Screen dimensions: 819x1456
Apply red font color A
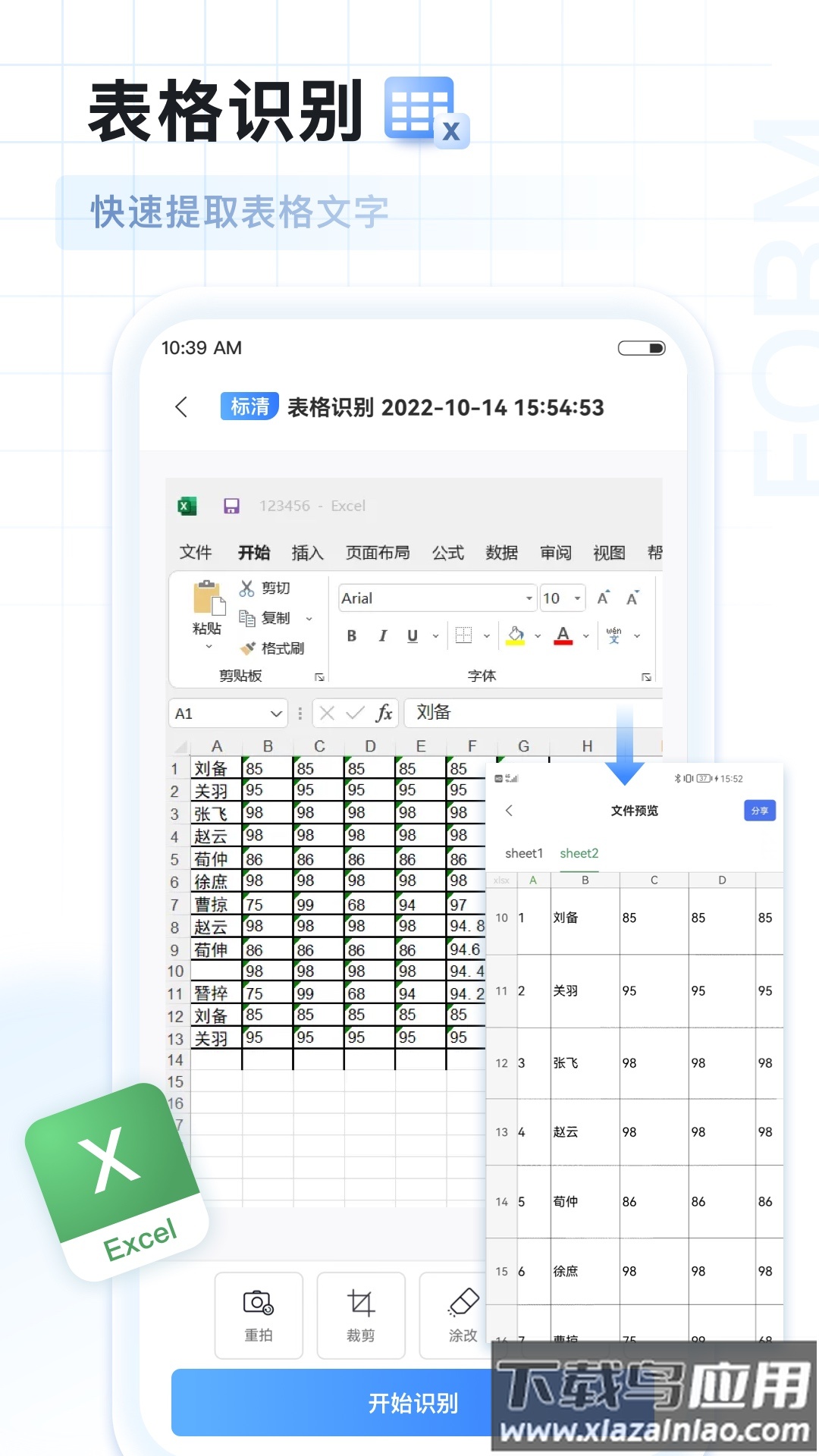tap(563, 635)
